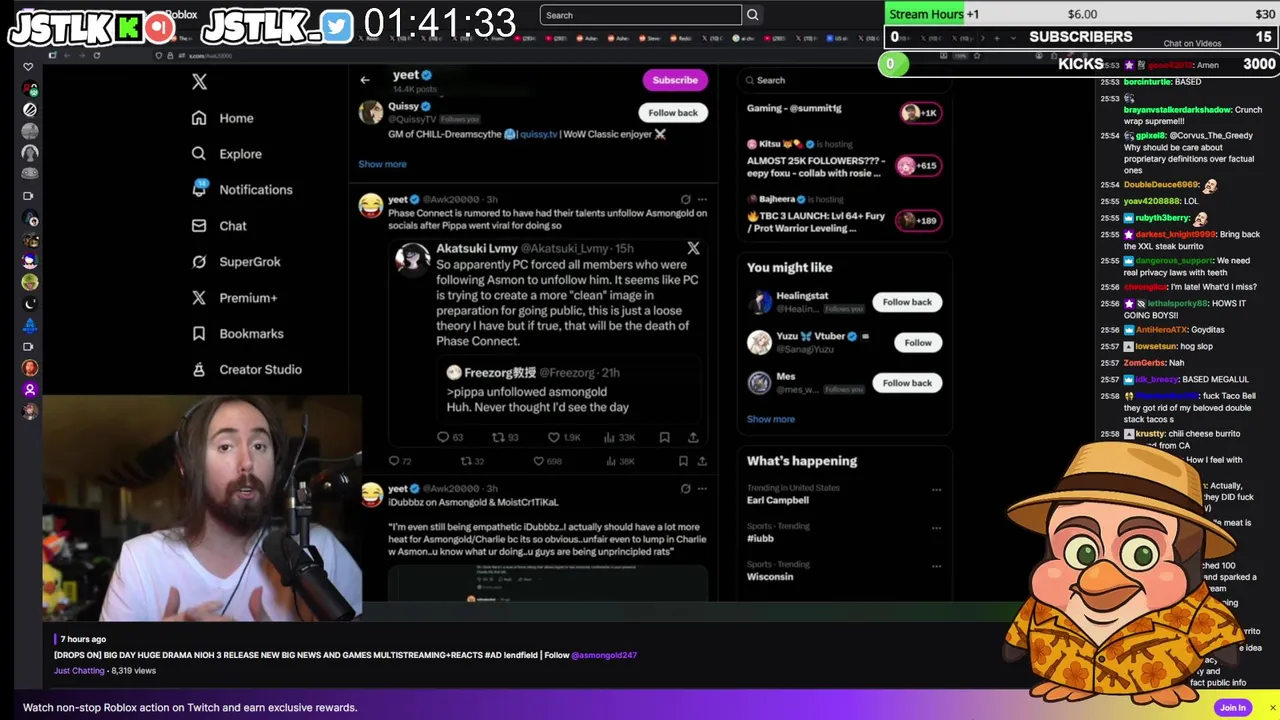The image size is (1280, 720).
Task: Click the Notifications bell icon
Action: pyautogui.click(x=199, y=190)
